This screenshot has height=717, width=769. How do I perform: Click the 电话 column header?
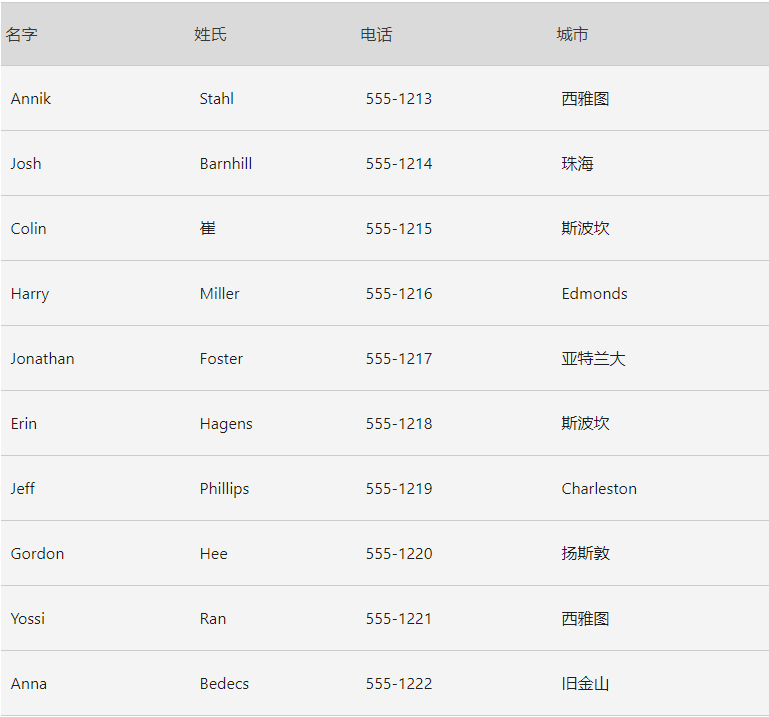click(x=376, y=35)
